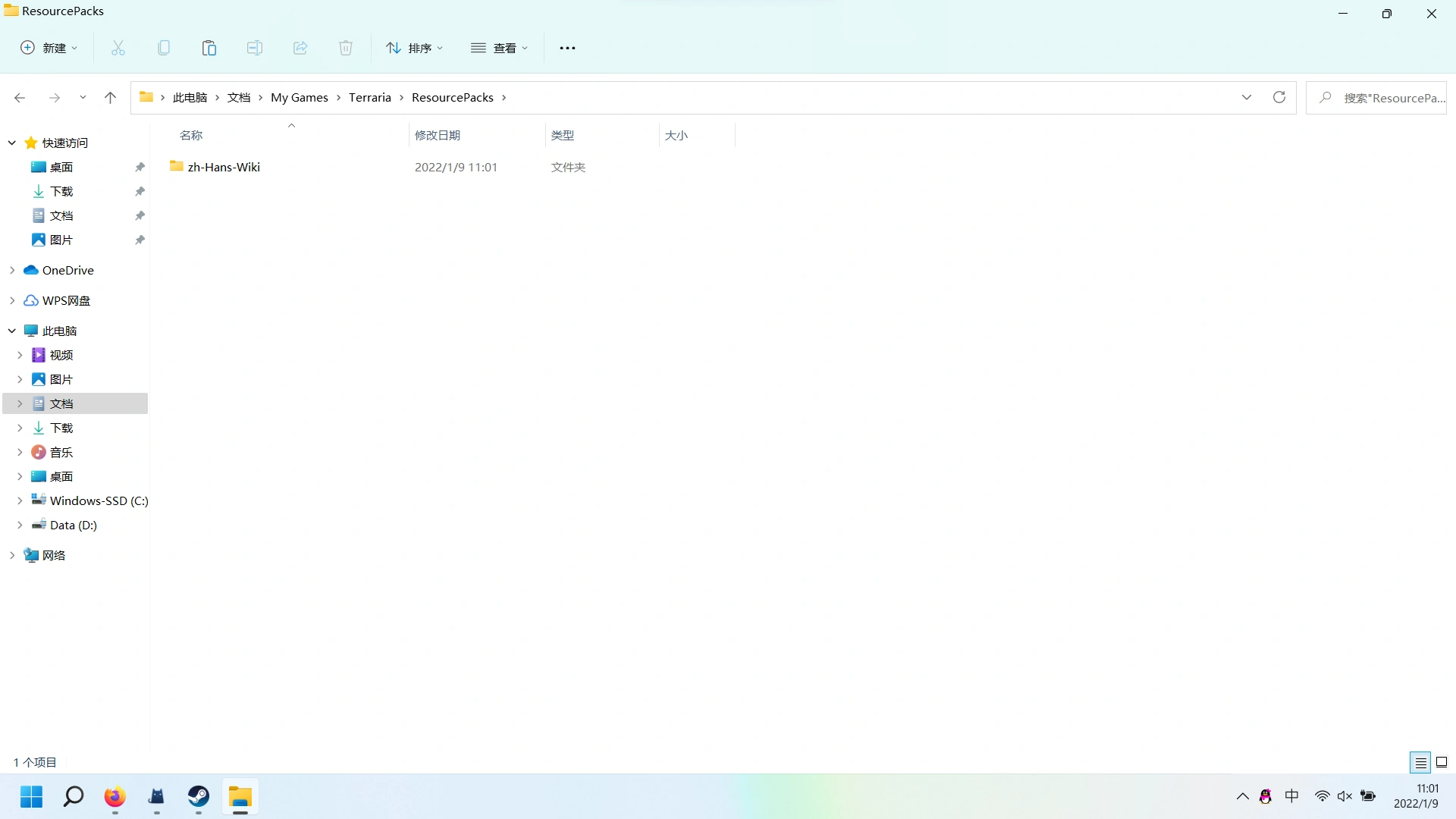
Task: Expand the OneDrive tree node
Action: click(12, 270)
